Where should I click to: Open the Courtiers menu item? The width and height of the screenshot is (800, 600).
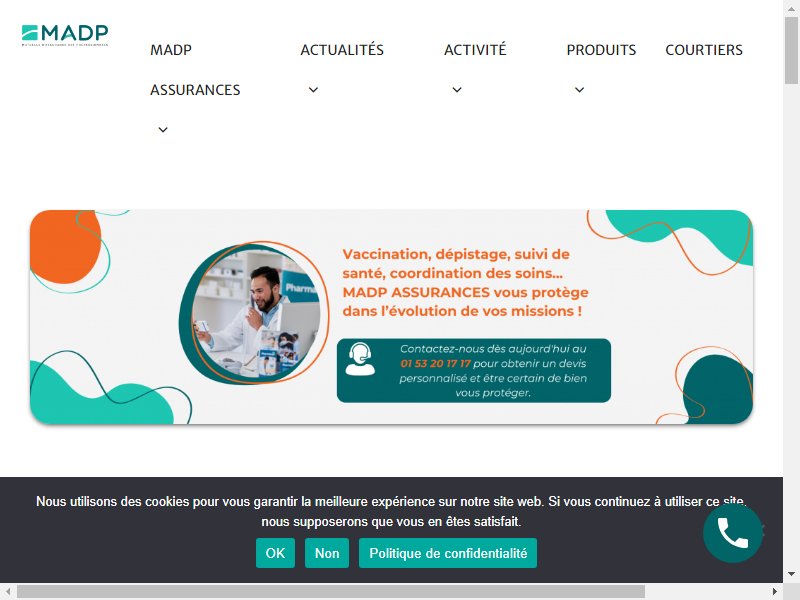(704, 50)
